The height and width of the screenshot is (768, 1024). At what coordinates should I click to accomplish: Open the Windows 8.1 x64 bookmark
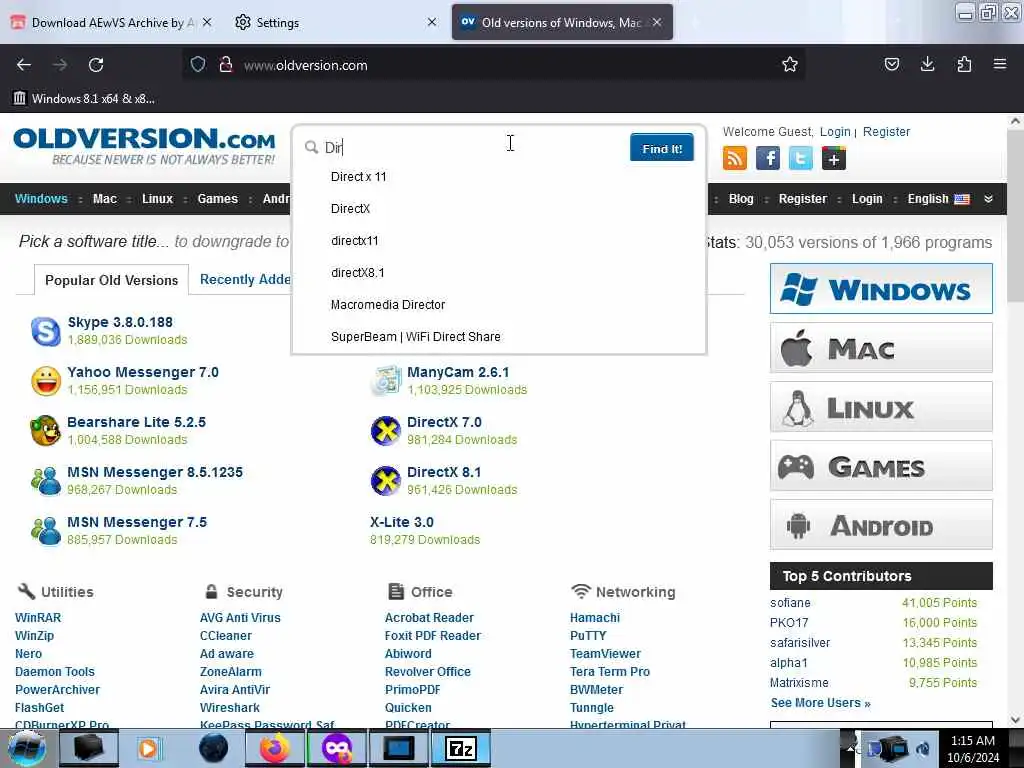point(84,99)
